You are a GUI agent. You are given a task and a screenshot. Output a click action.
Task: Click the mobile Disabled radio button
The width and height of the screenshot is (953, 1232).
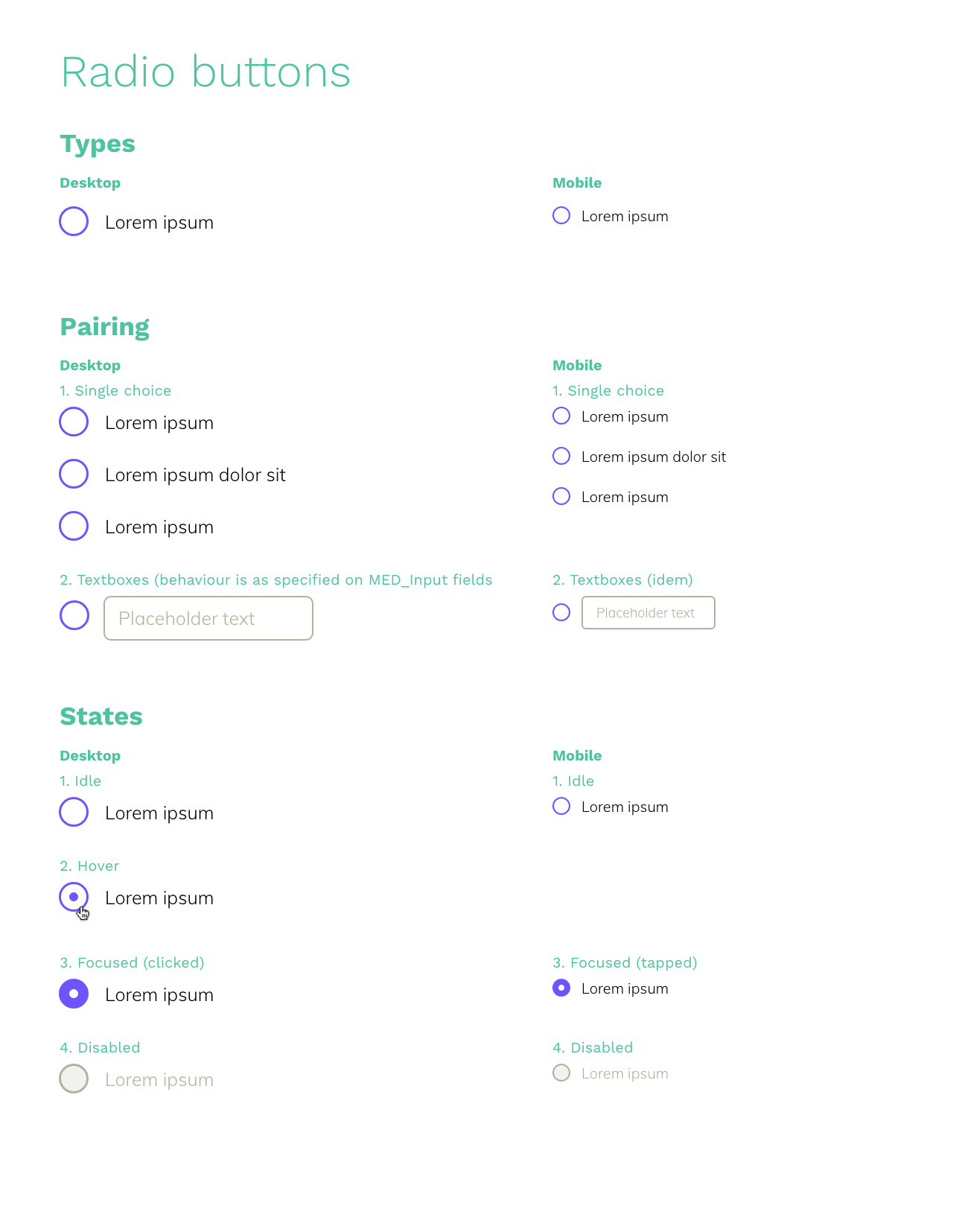pyautogui.click(x=561, y=1073)
